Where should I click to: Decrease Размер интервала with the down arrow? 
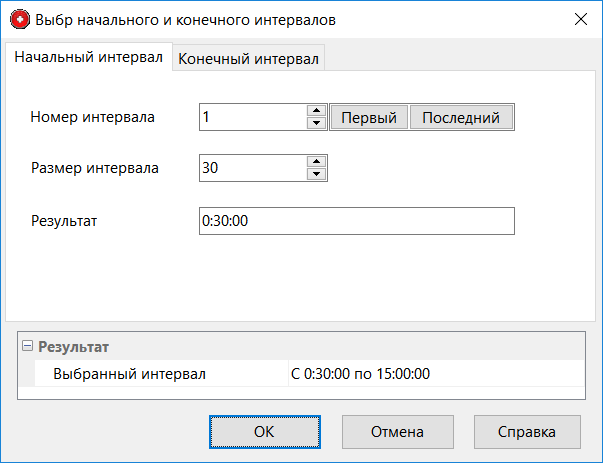tap(317, 174)
